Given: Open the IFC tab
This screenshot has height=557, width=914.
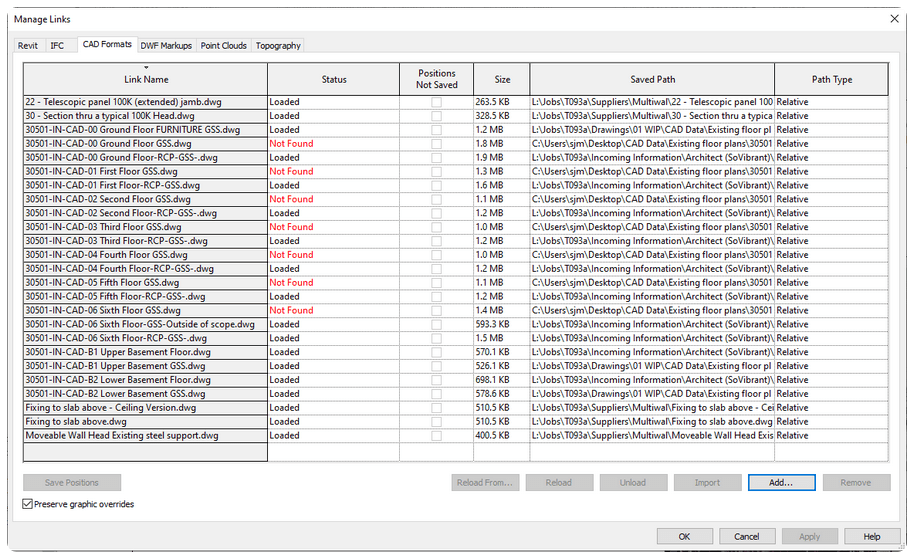Looking at the screenshot, I should pyautogui.click(x=57, y=45).
